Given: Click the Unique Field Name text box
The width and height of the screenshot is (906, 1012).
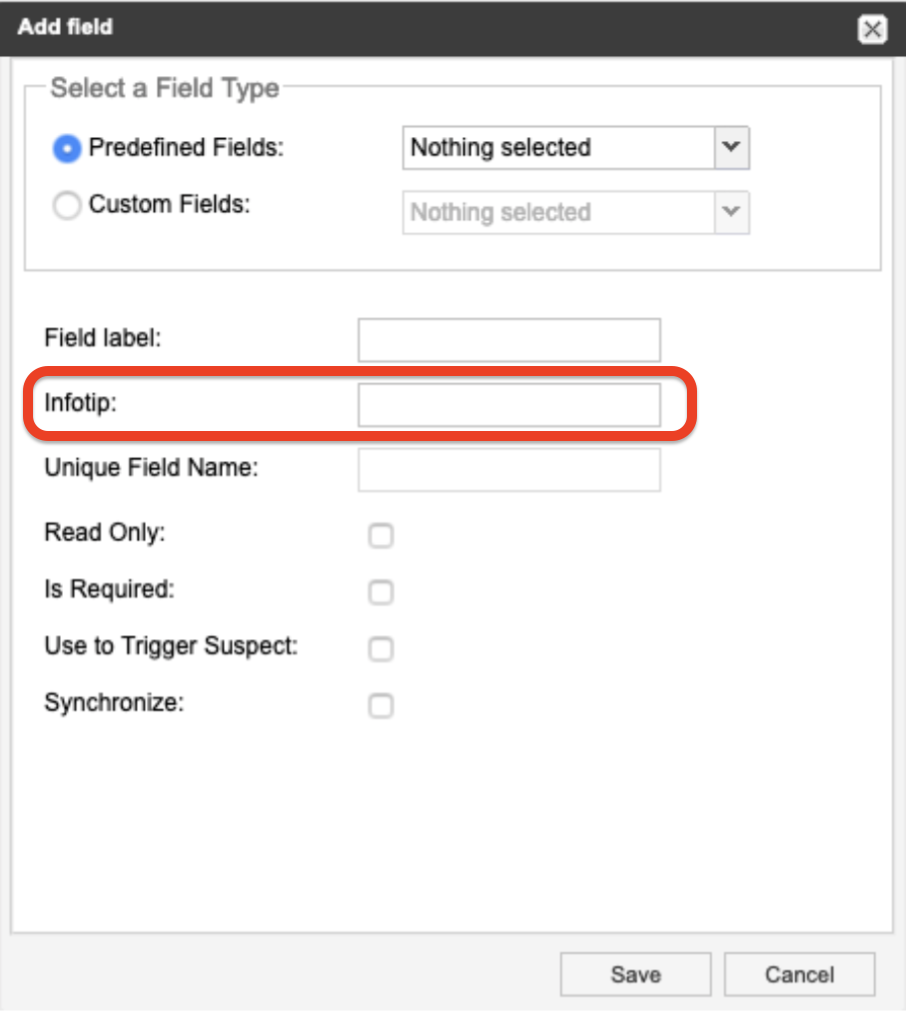Looking at the screenshot, I should click(509, 470).
